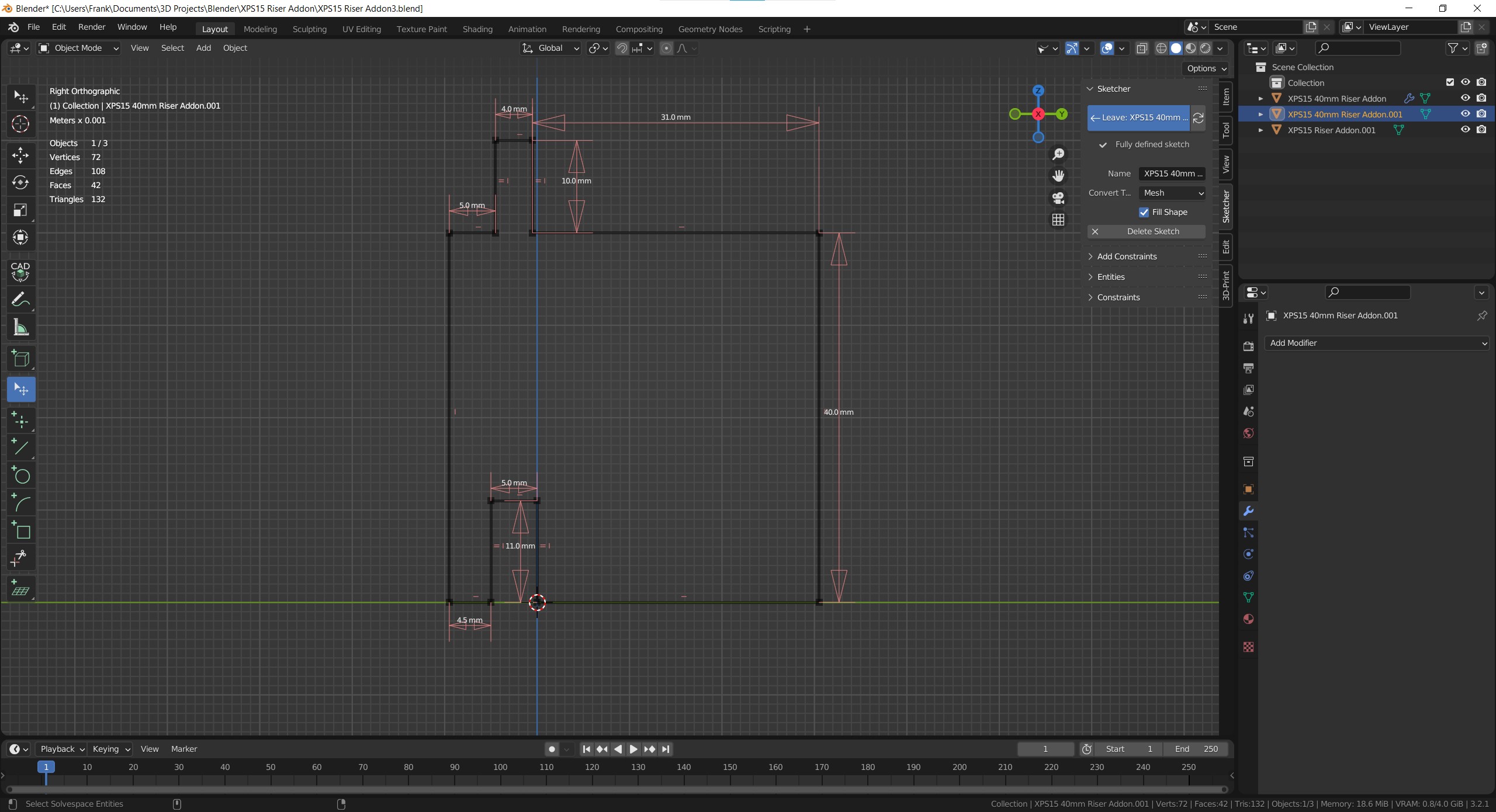Hide XPS15 40mm Riser Addon in viewport

click(x=1465, y=98)
